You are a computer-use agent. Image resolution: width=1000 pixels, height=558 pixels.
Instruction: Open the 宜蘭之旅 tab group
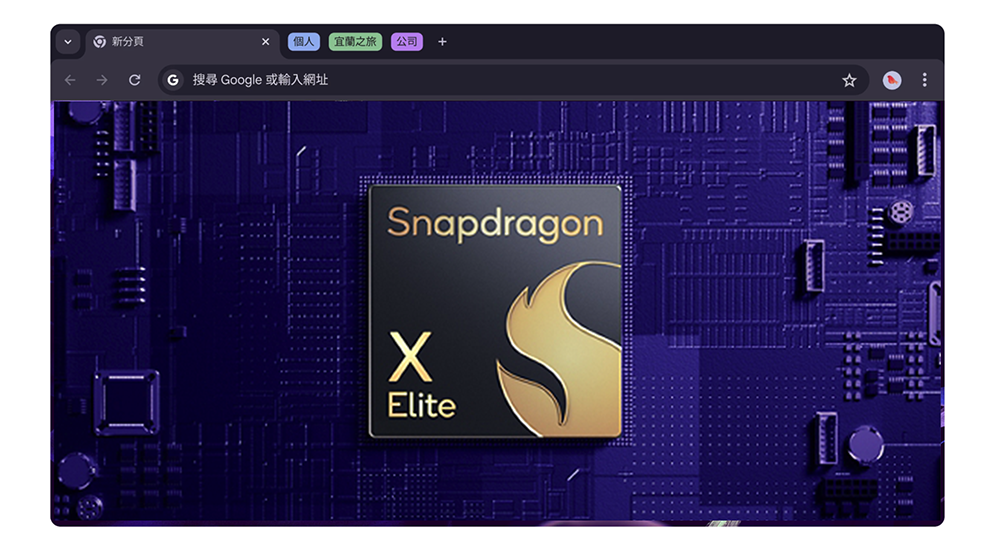pos(355,41)
